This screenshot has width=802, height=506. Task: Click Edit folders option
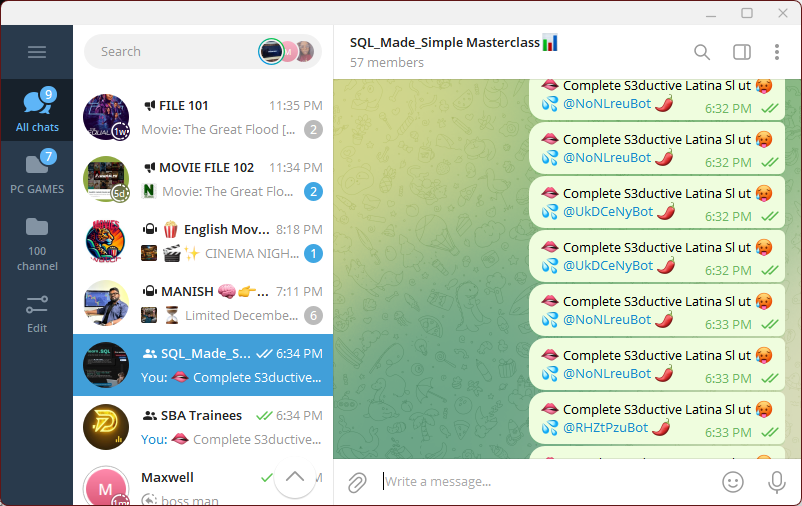[37, 314]
